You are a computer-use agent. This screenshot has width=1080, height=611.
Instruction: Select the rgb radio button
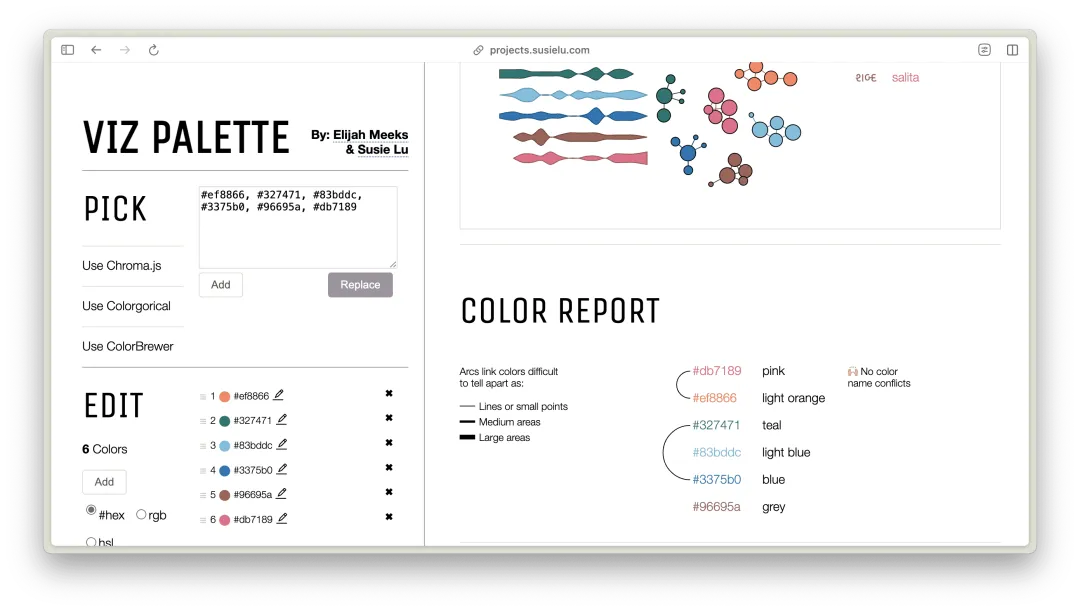(x=141, y=515)
